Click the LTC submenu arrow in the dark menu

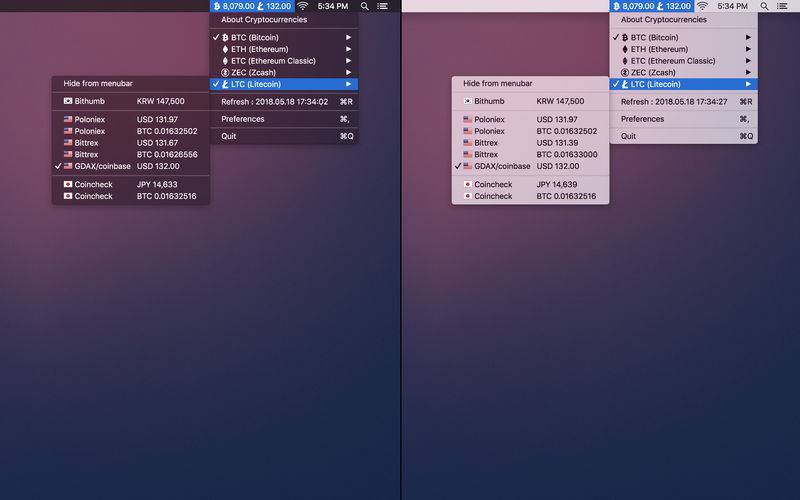[x=348, y=84]
